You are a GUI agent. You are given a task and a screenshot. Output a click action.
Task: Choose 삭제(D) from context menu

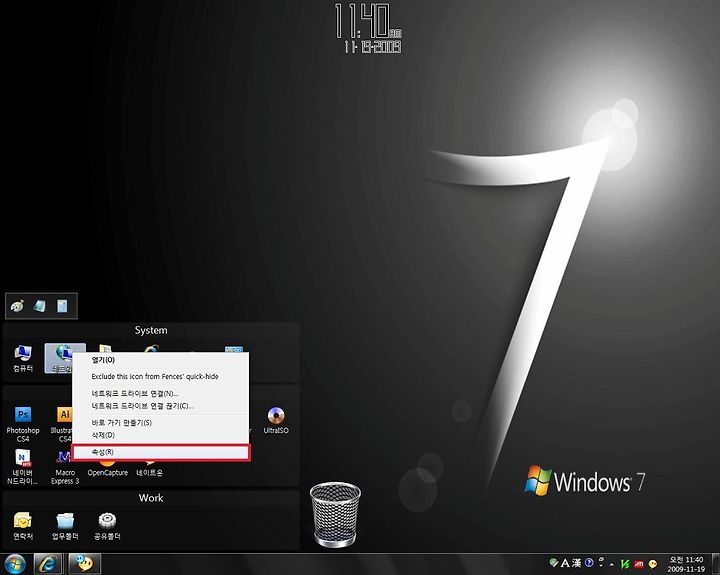161,435
